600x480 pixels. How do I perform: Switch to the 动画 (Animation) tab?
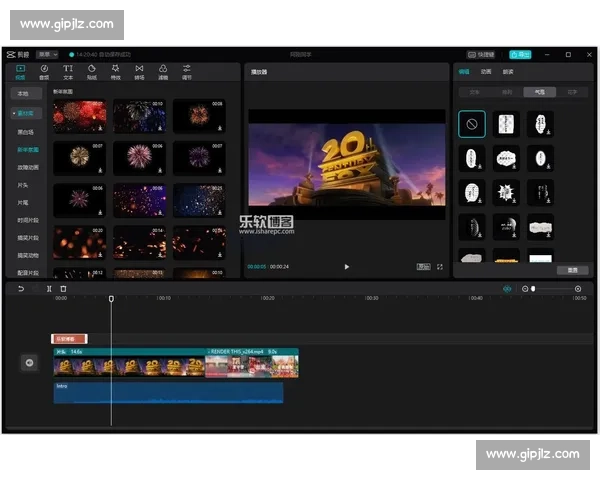click(x=486, y=72)
